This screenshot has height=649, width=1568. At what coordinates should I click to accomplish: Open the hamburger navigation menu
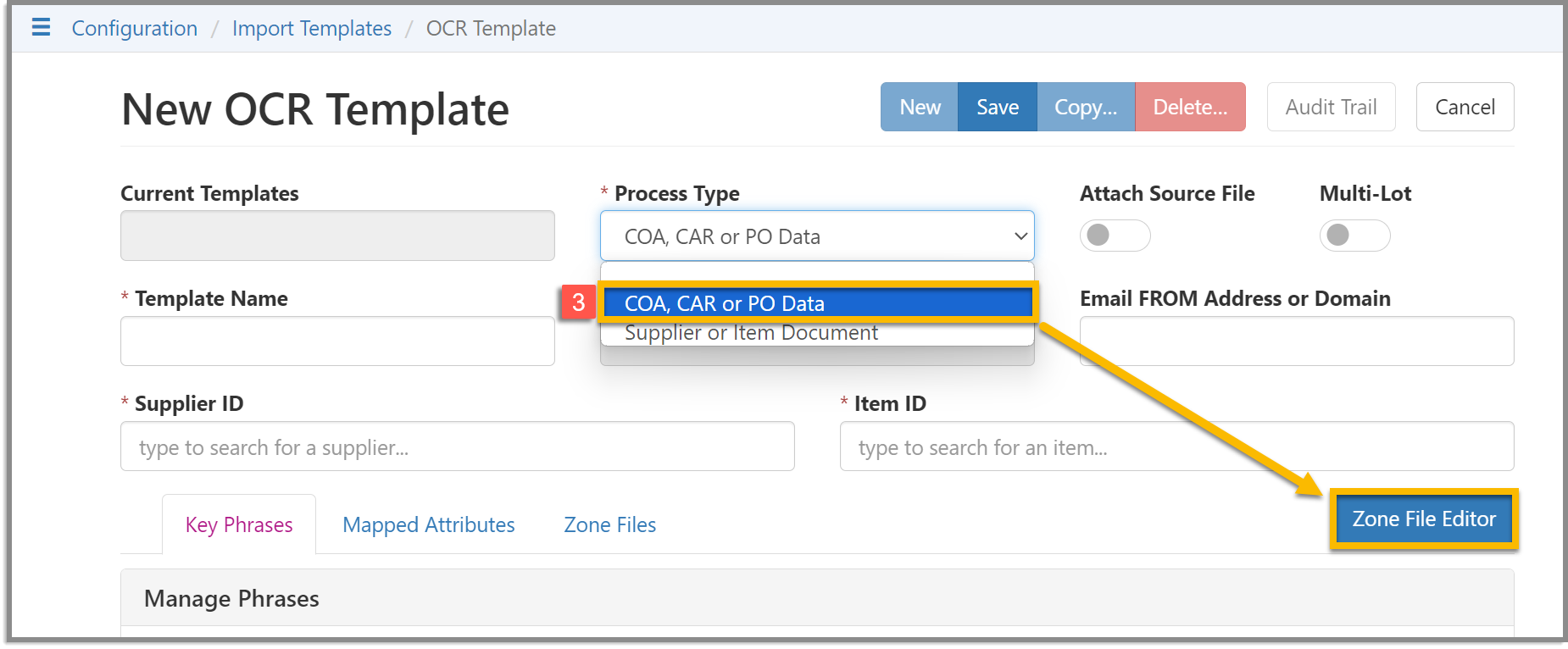coord(41,27)
